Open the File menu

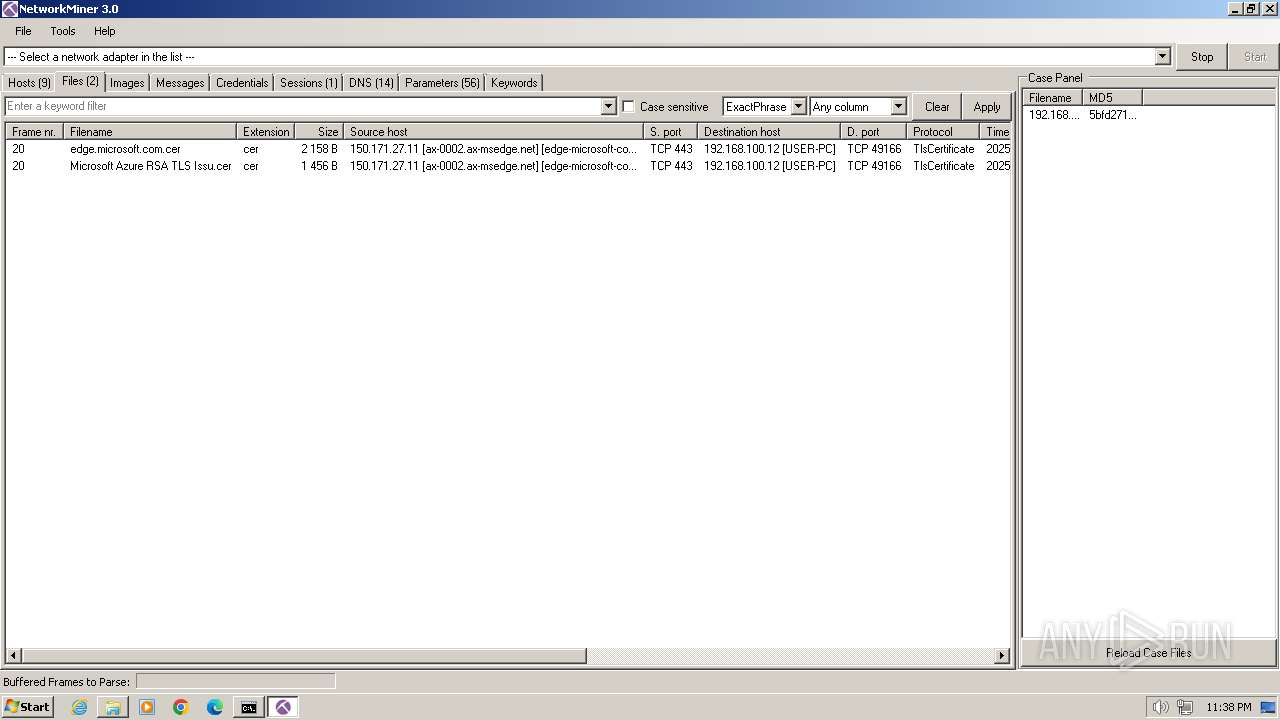point(23,31)
